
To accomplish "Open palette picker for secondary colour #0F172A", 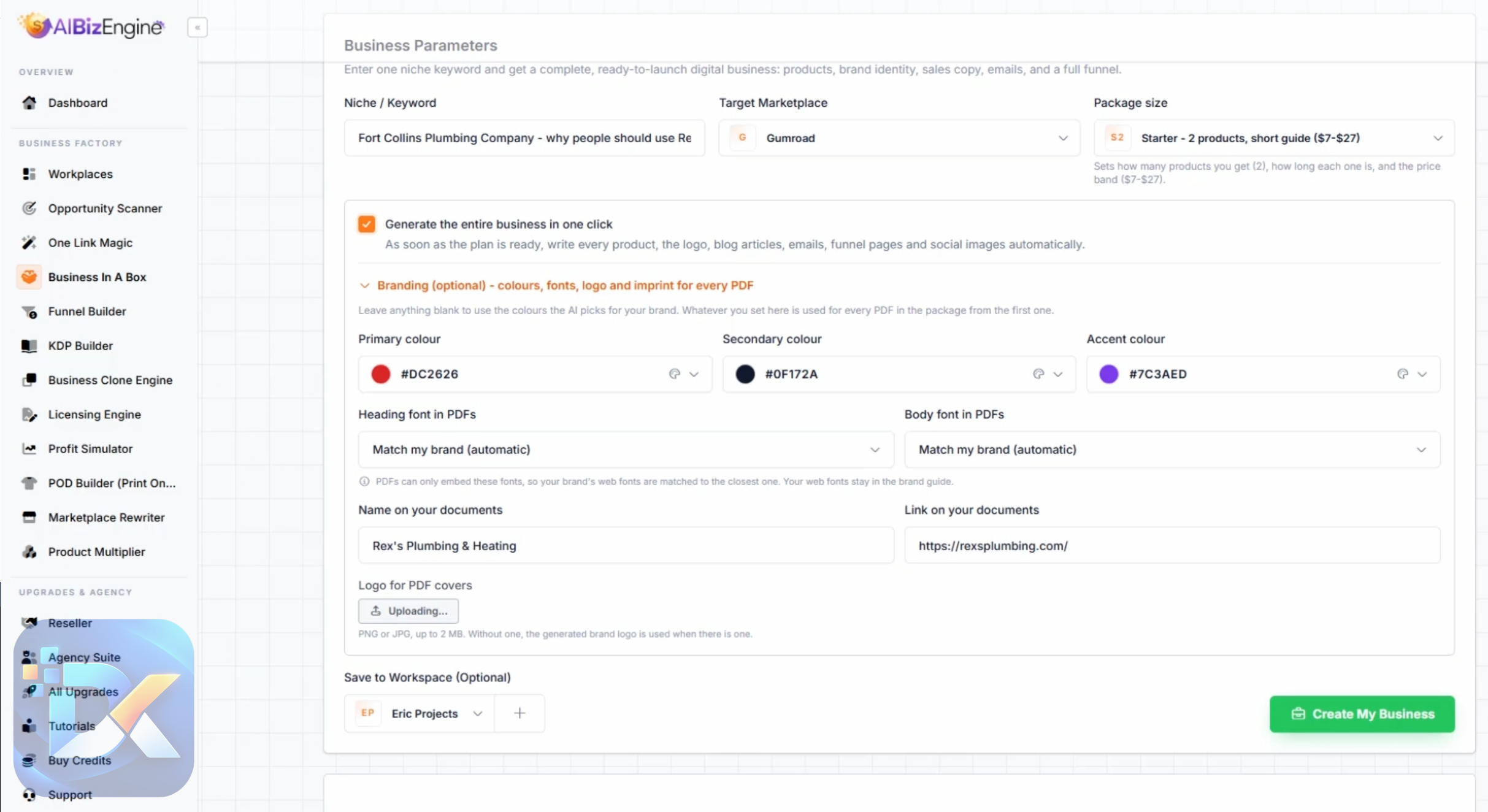I will [x=1038, y=374].
